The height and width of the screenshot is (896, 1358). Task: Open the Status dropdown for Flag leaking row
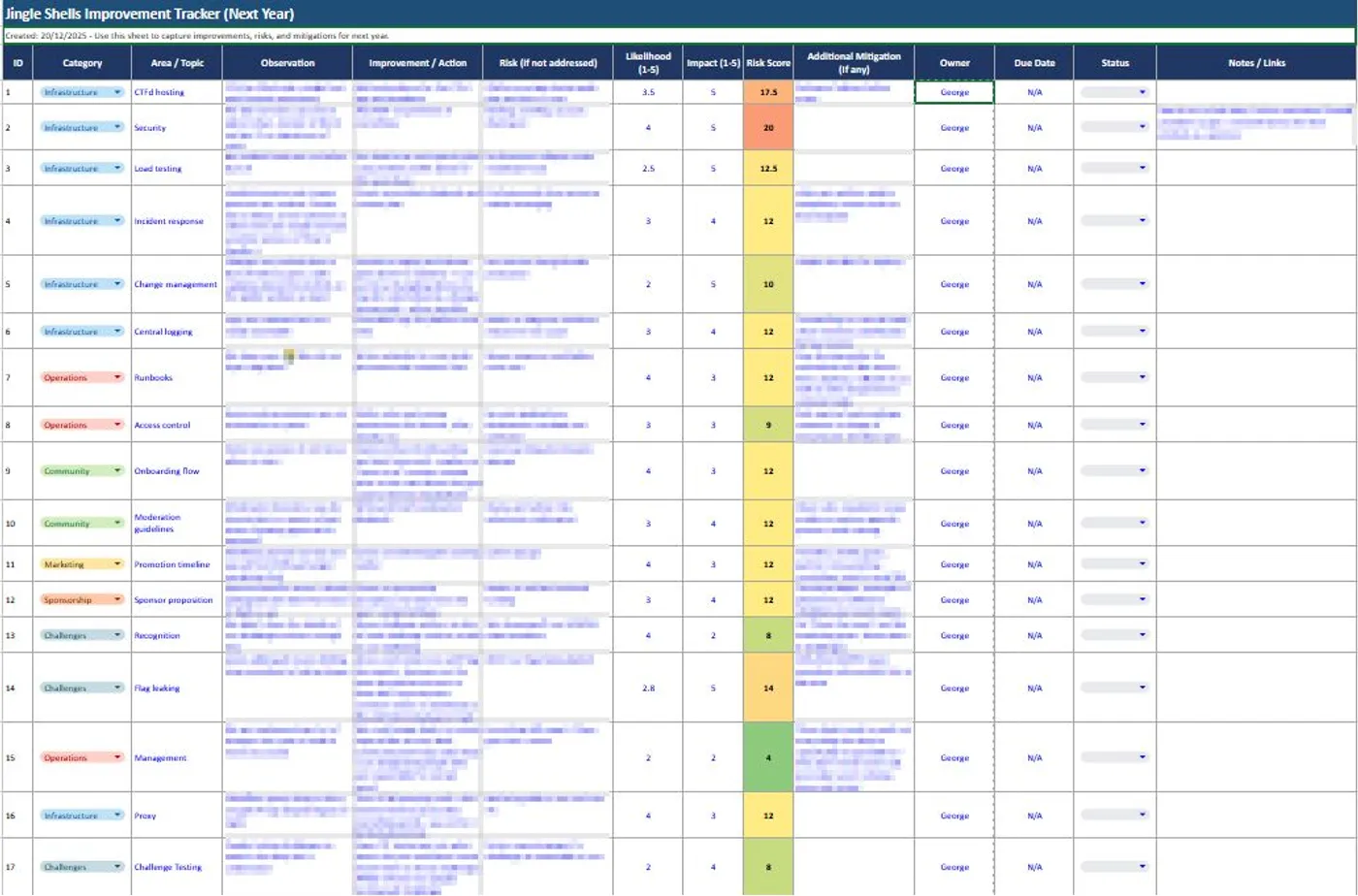[1142, 688]
